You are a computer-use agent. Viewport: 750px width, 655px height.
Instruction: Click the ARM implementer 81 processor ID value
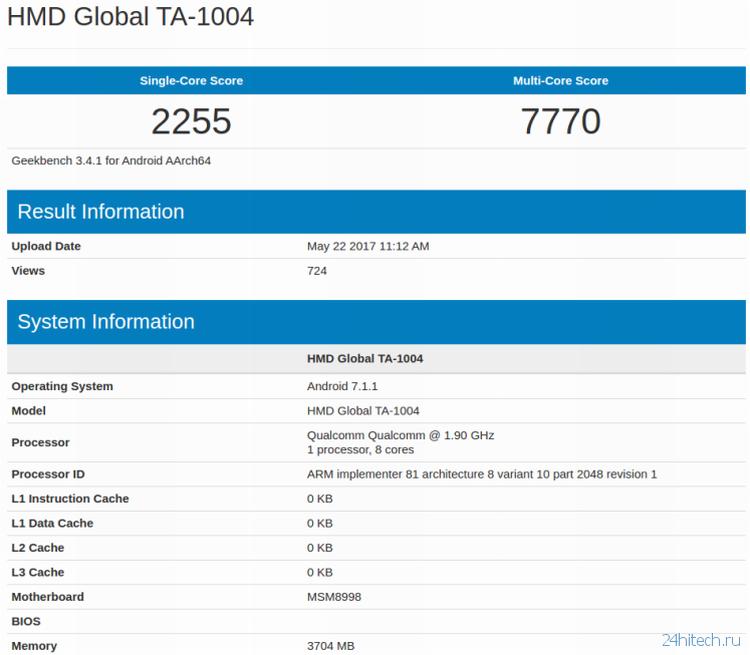[481, 474]
